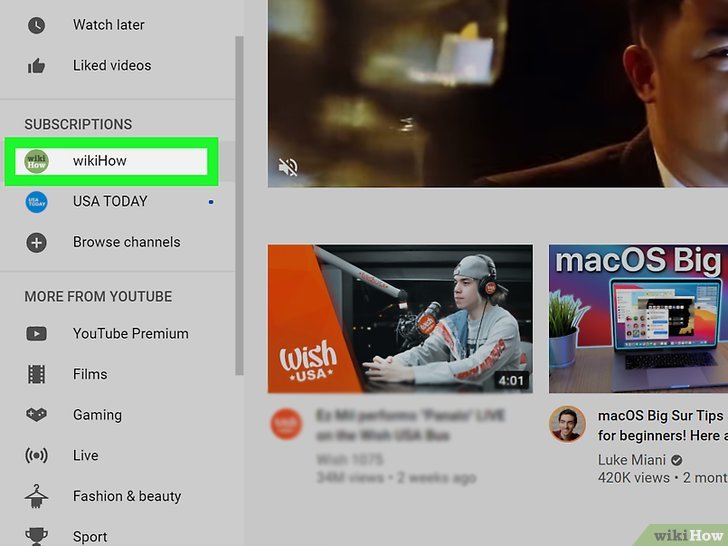Open the macOS Big Sur Tips video title
Viewport: 728px width, 546px height.
[x=663, y=425]
